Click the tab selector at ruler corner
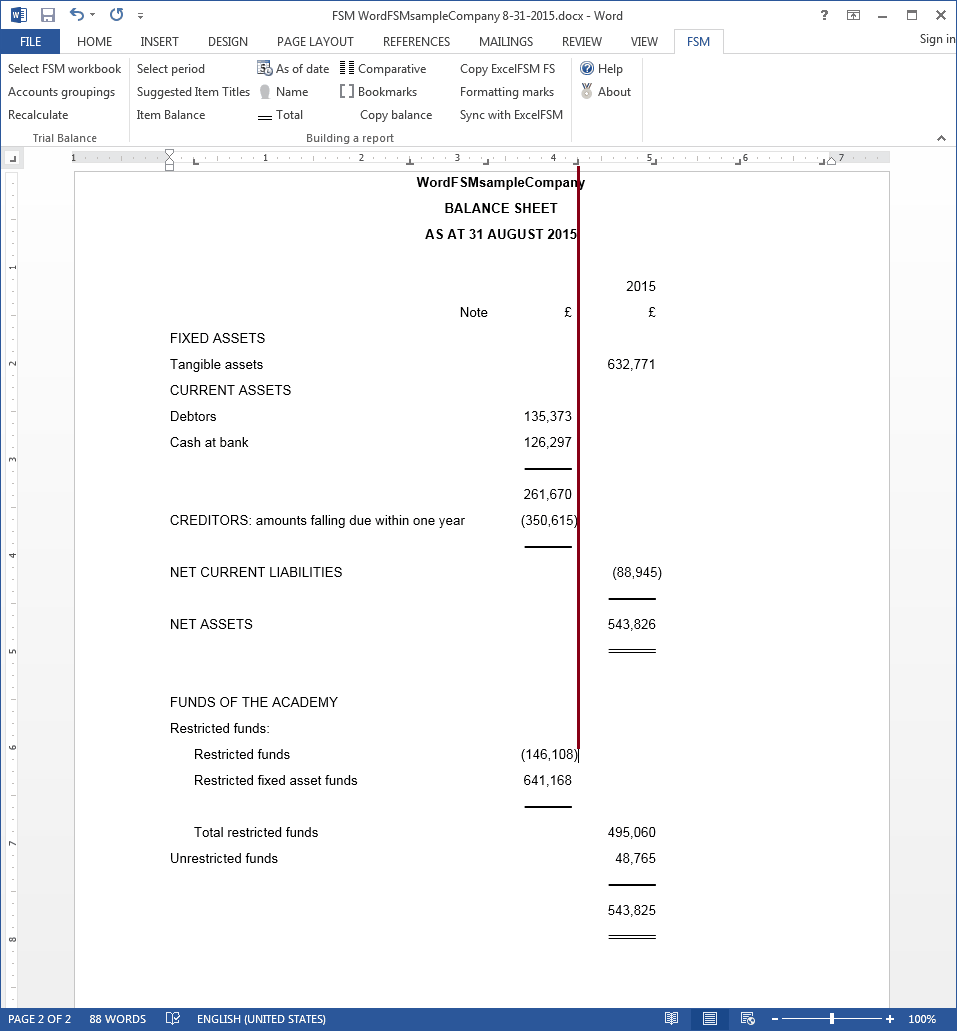This screenshot has width=957, height=1031. tap(12, 158)
